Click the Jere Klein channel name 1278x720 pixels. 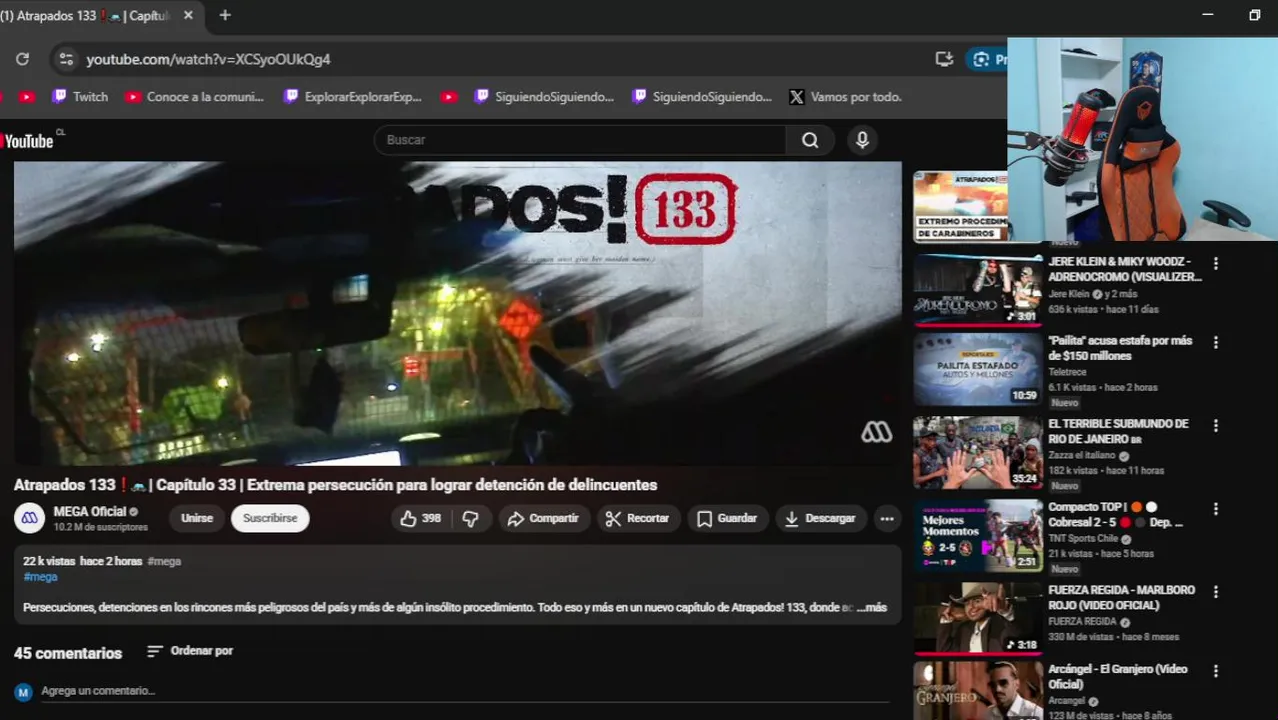pos(1069,294)
